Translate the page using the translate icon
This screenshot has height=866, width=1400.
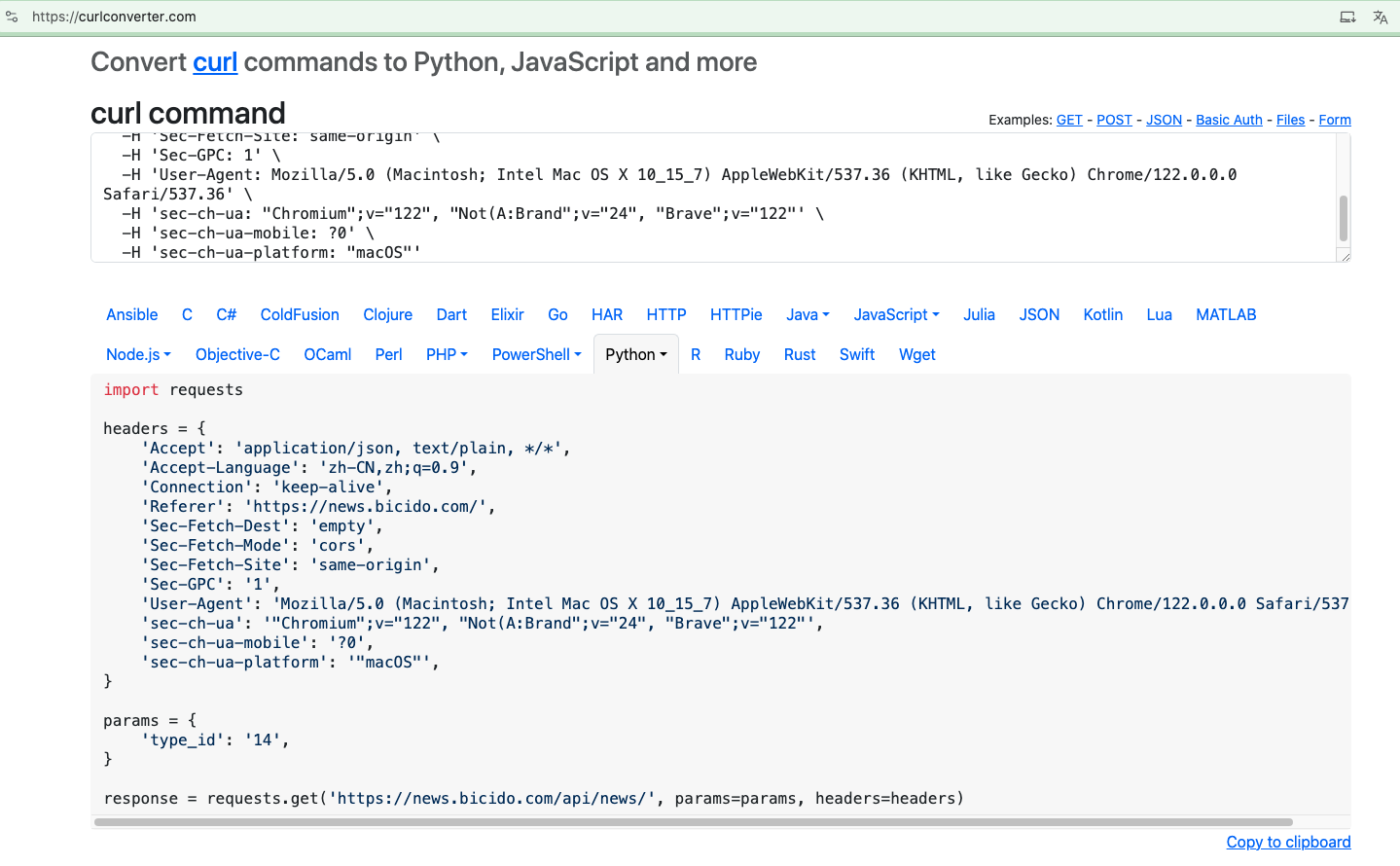coord(1381,17)
